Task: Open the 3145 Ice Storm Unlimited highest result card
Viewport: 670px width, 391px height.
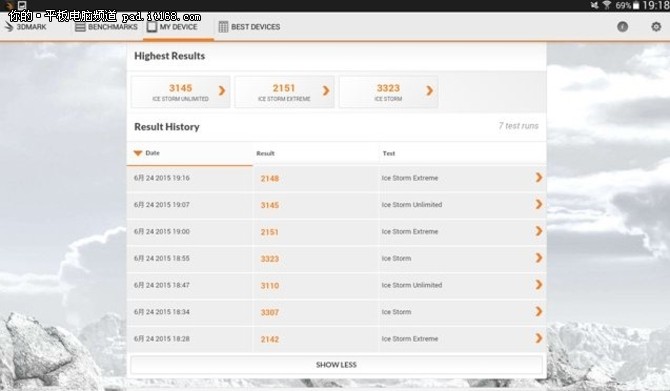Action: (180, 92)
